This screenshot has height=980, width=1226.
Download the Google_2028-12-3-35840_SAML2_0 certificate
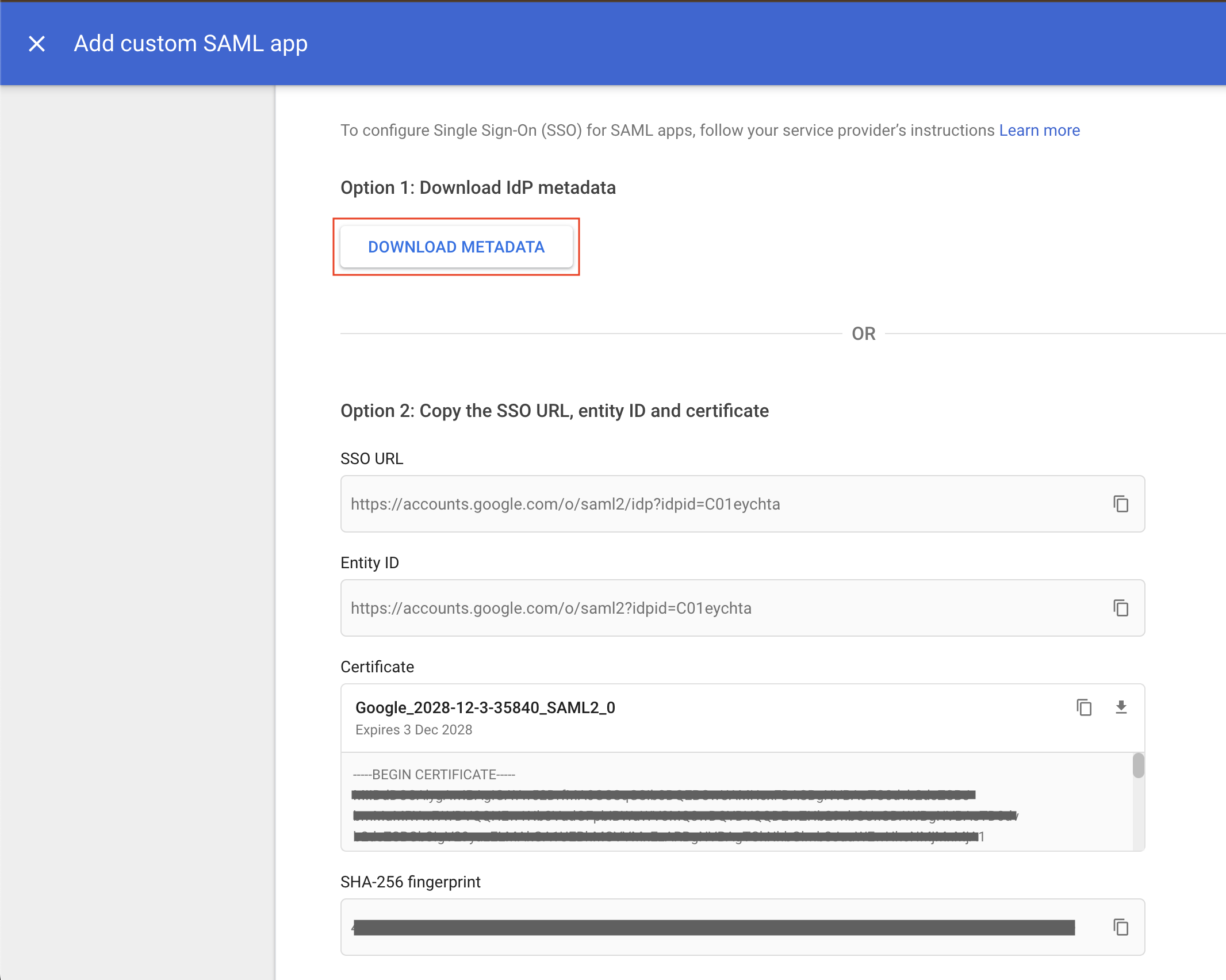tap(1121, 707)
